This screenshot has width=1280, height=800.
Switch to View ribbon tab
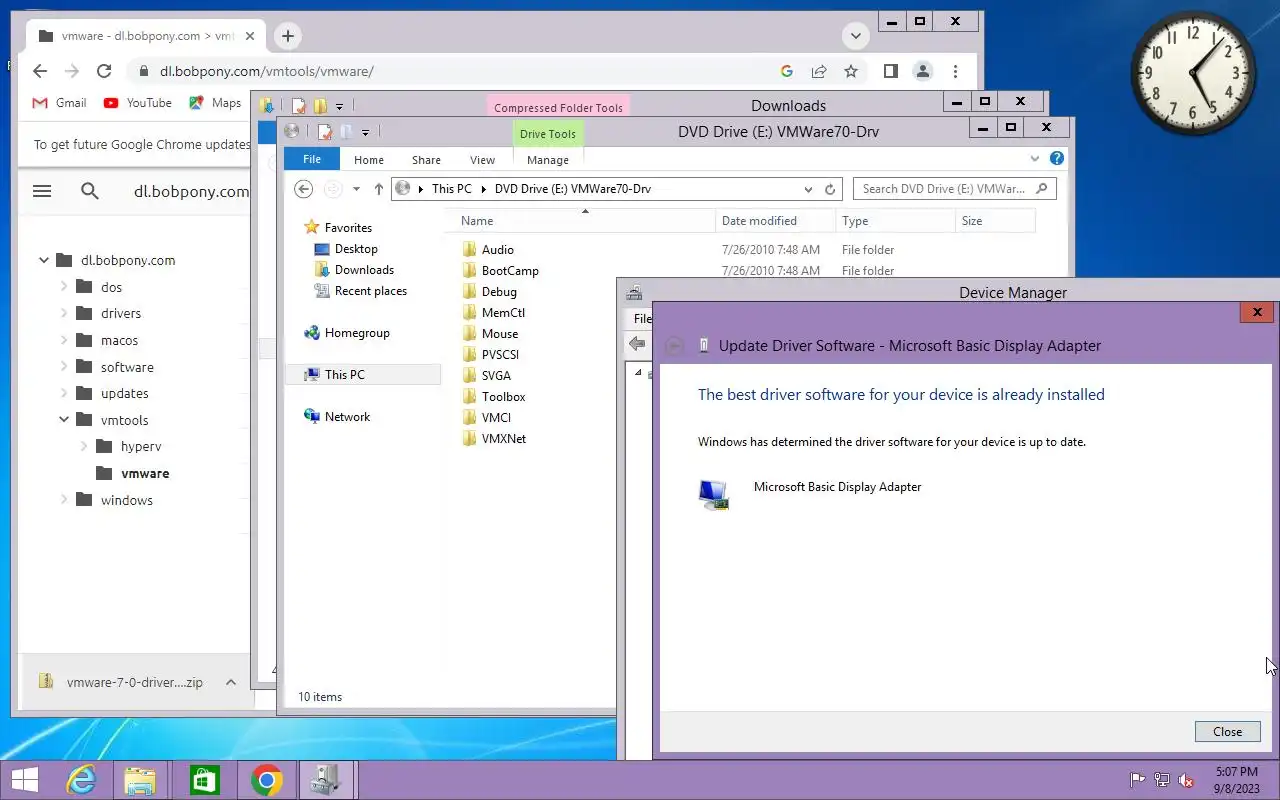pyautogui.click(x=482, y=160)
